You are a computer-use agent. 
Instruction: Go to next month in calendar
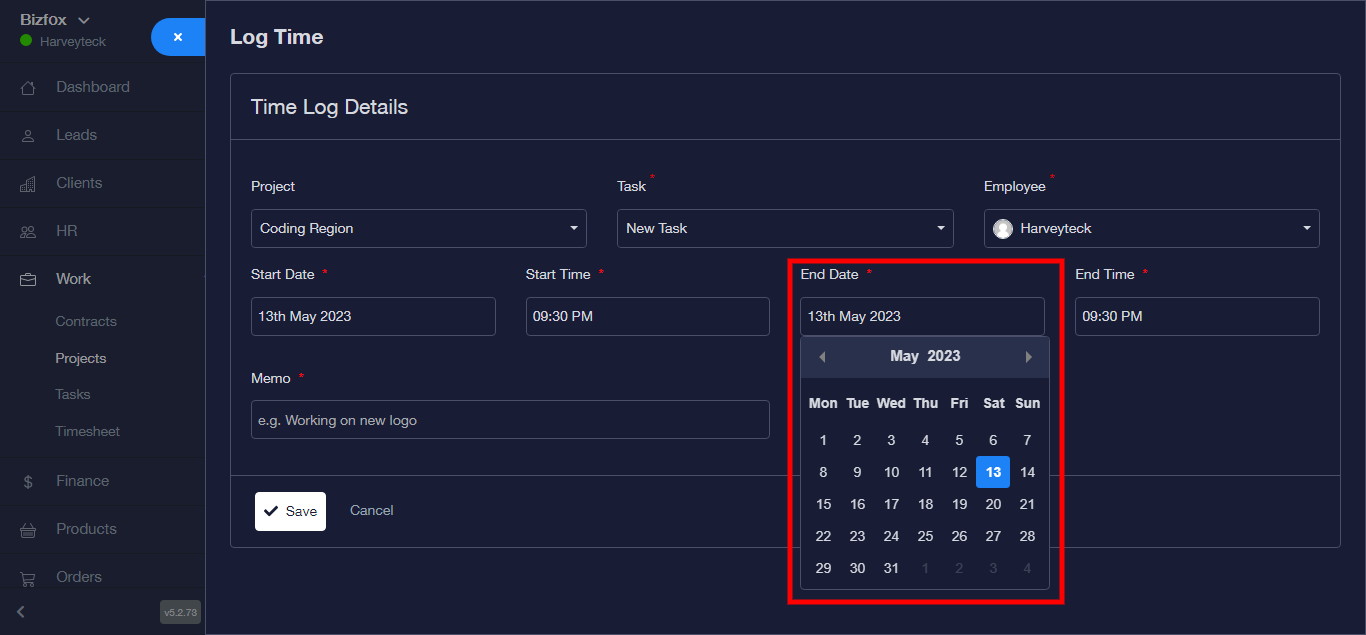coord(1028,357)
